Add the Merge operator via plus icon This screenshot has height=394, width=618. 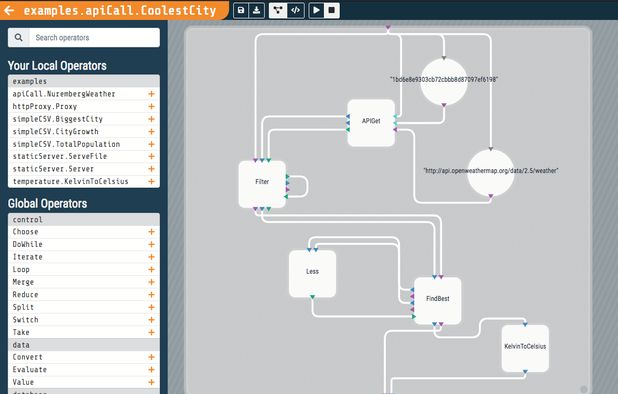[x=151, y=282]
